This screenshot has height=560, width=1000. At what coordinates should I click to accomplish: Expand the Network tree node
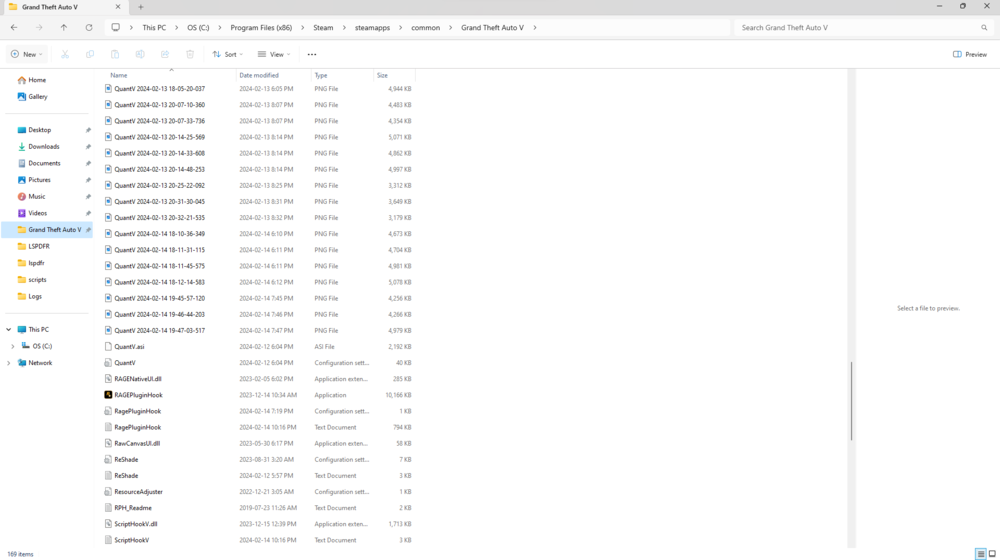9,362
